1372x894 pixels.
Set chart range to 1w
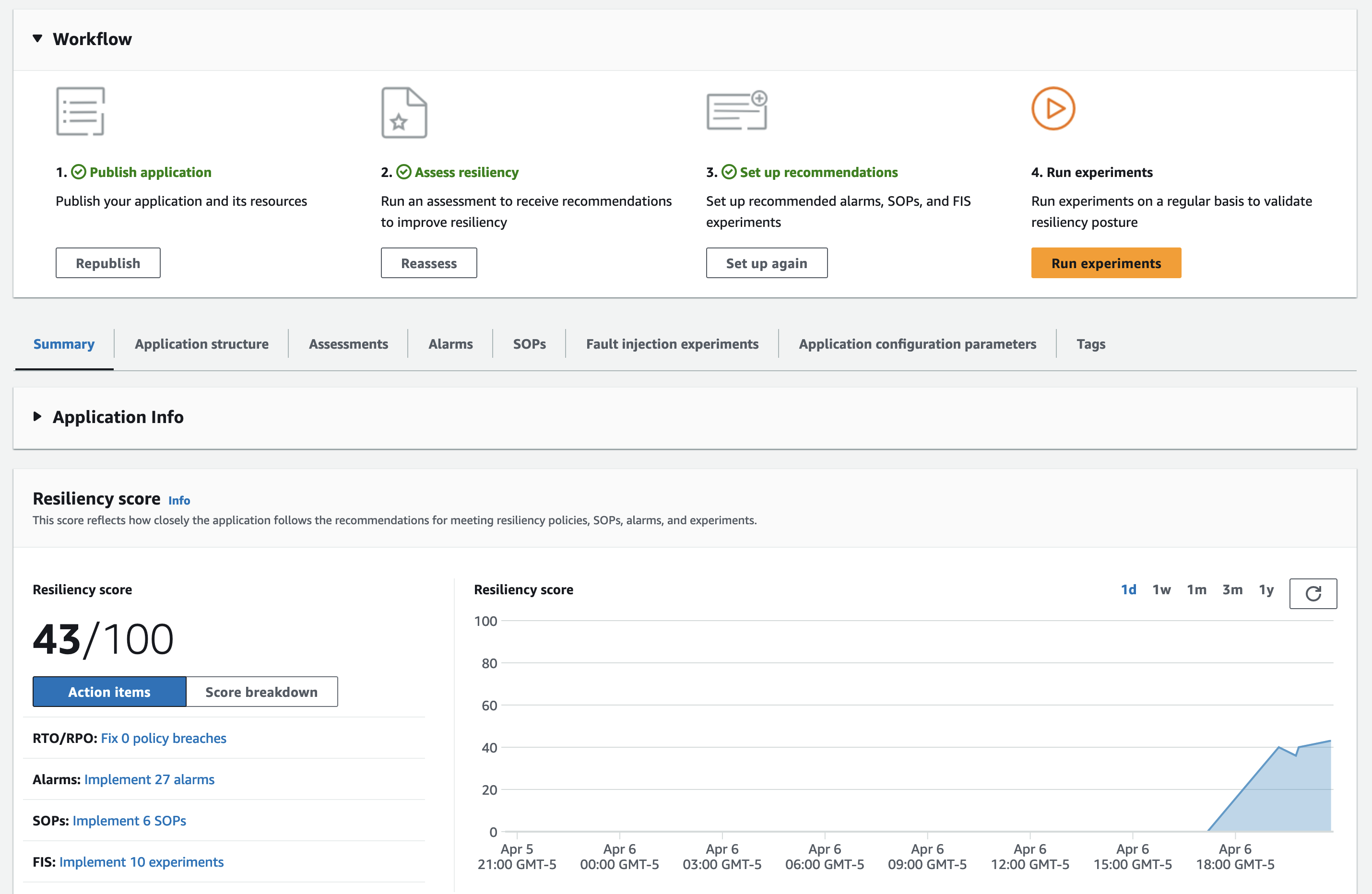(1161, 589)
